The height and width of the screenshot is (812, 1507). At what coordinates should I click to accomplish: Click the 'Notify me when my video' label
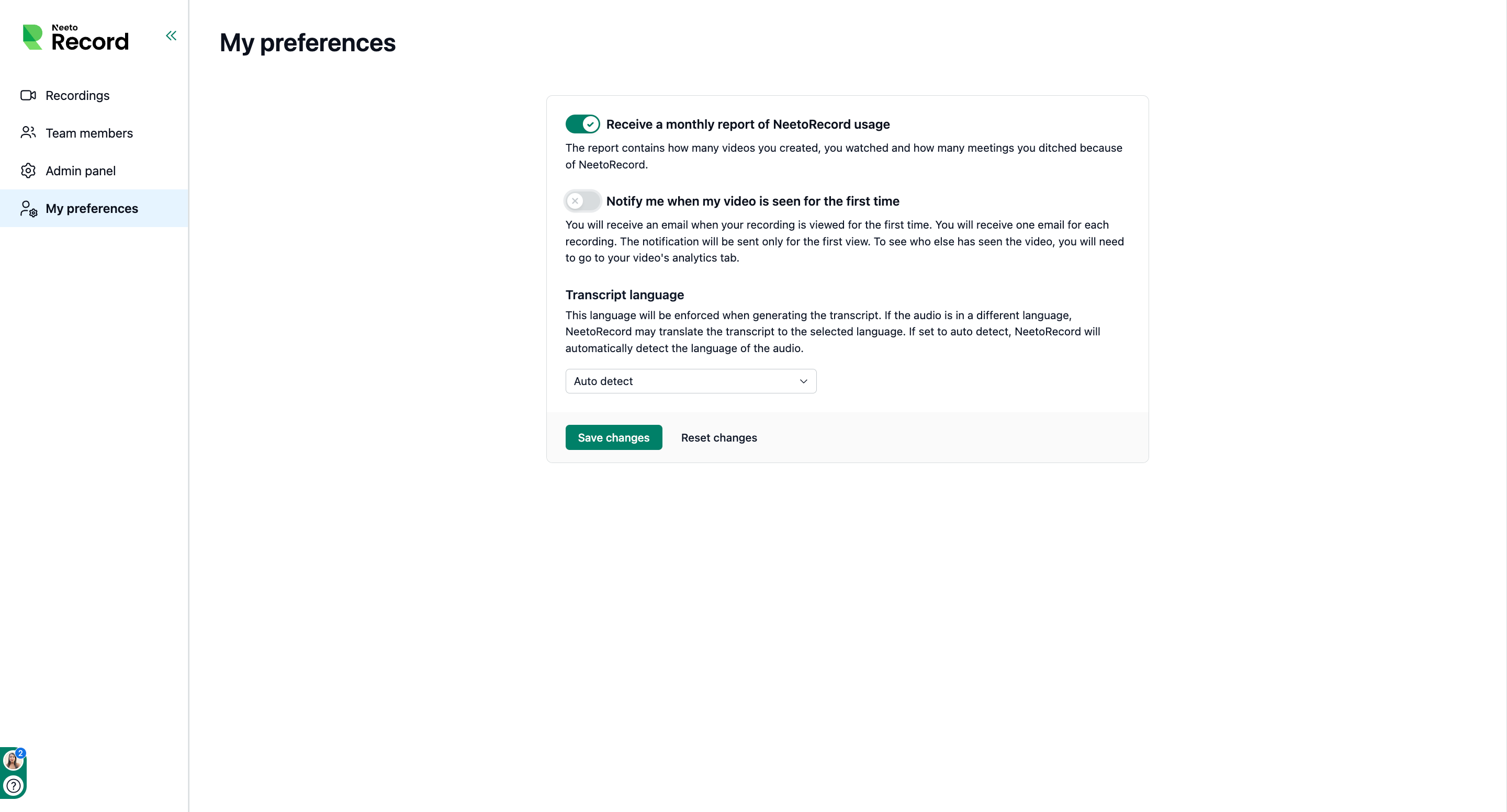[752, 201]
